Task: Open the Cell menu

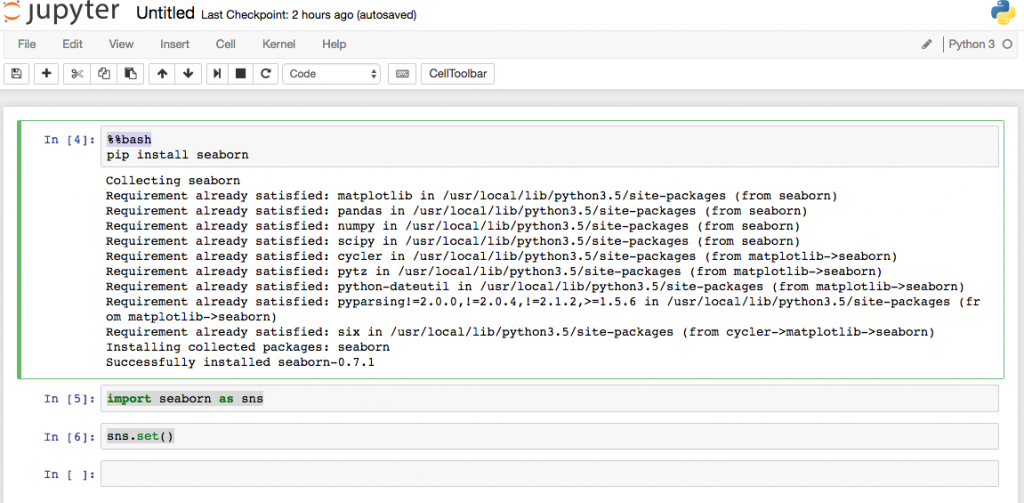Action: tap(226, 44)
